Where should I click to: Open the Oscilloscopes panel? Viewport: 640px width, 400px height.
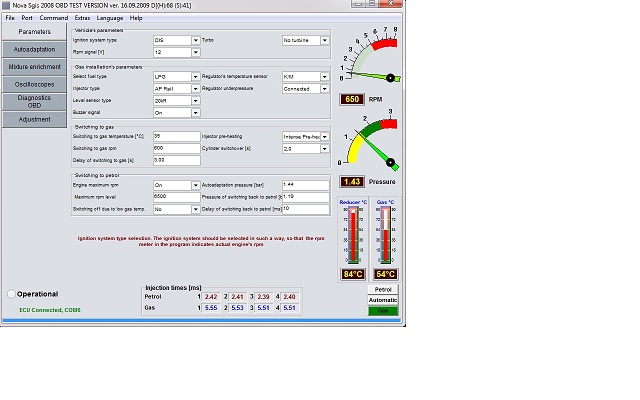(34, 84)
